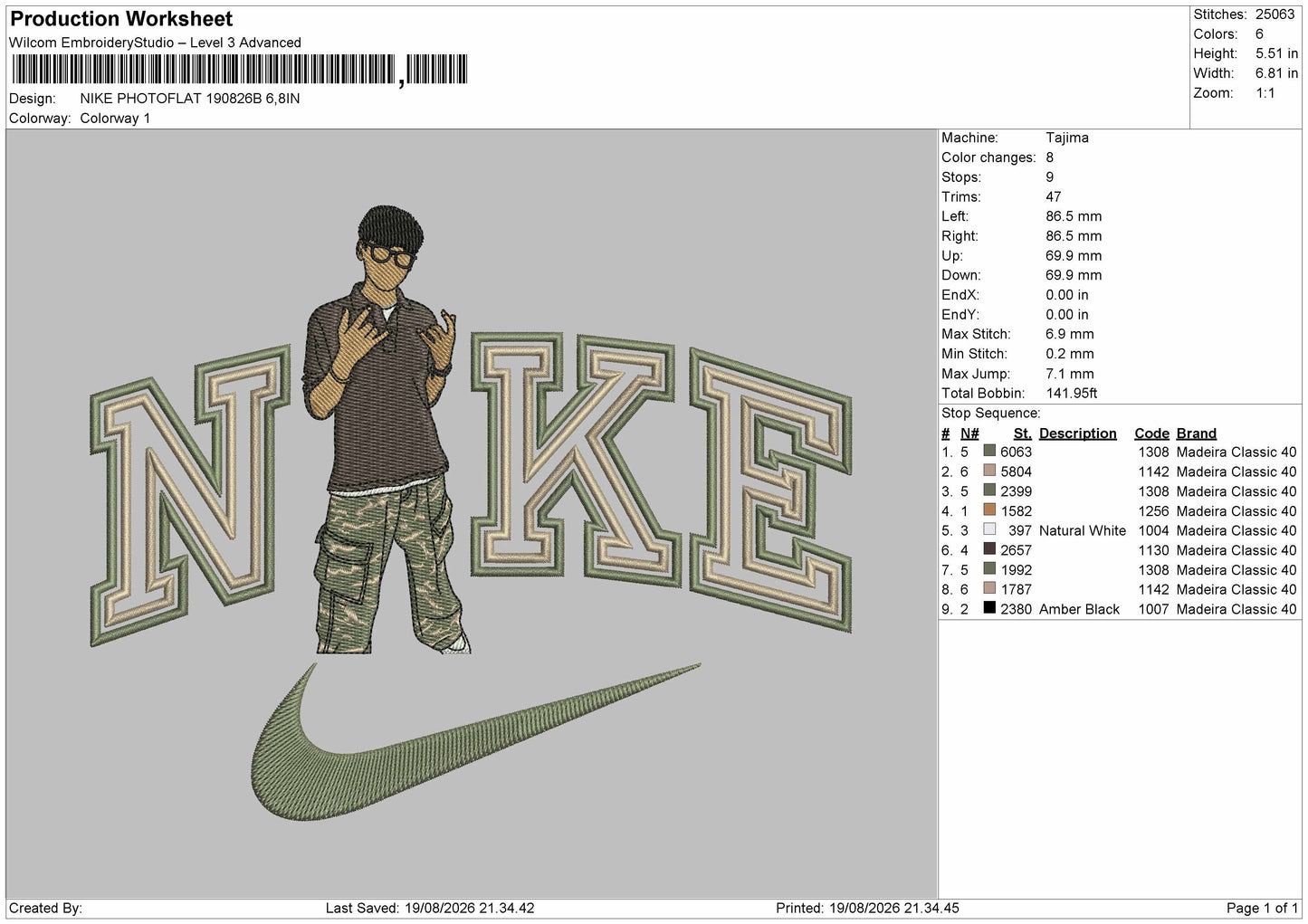Click thread code 1256
The image size is (1308, 924).
click(x=1153, y=511)
